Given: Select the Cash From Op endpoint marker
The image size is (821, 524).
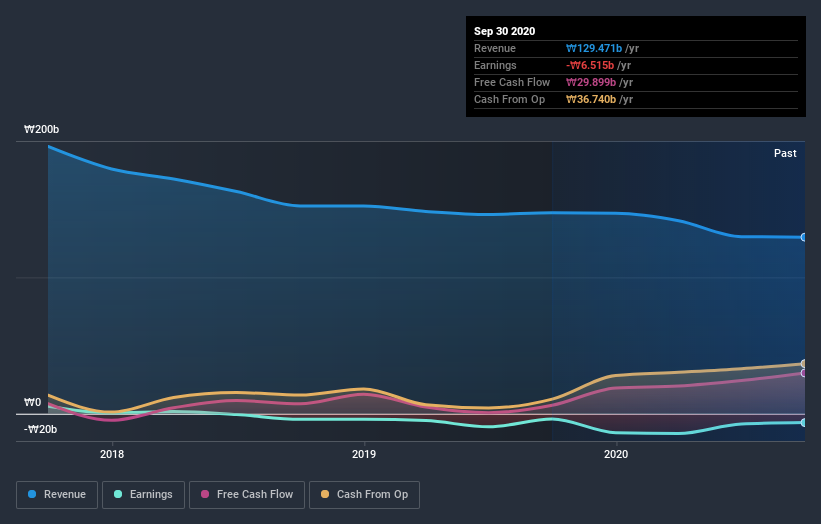Looking at the screenshot, I should coord(804,363).
